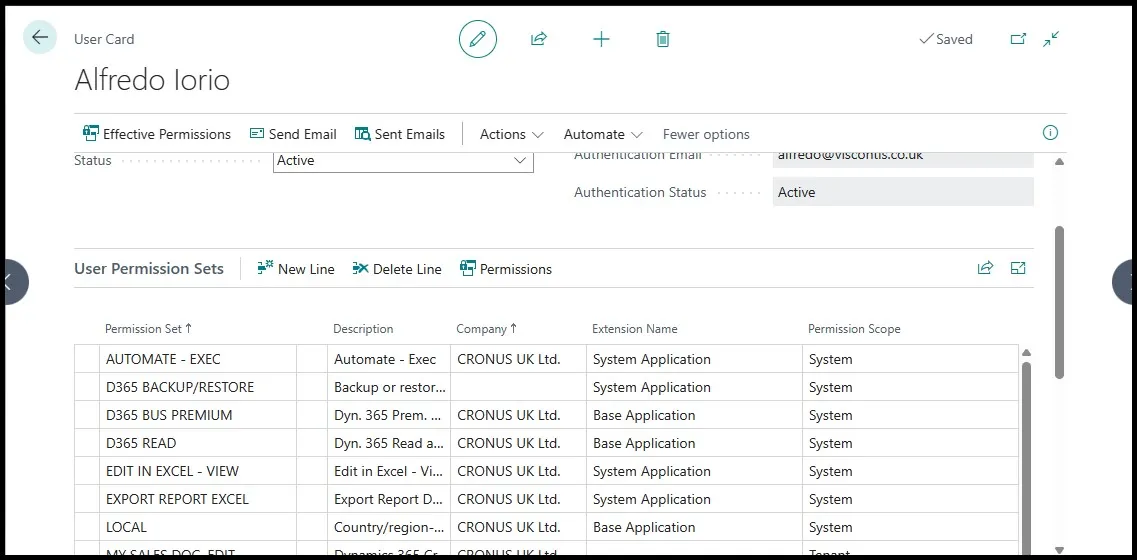The image size is (1137, 560).
Task: Click Authentication Status field
Action: click(x=903, y=192)
